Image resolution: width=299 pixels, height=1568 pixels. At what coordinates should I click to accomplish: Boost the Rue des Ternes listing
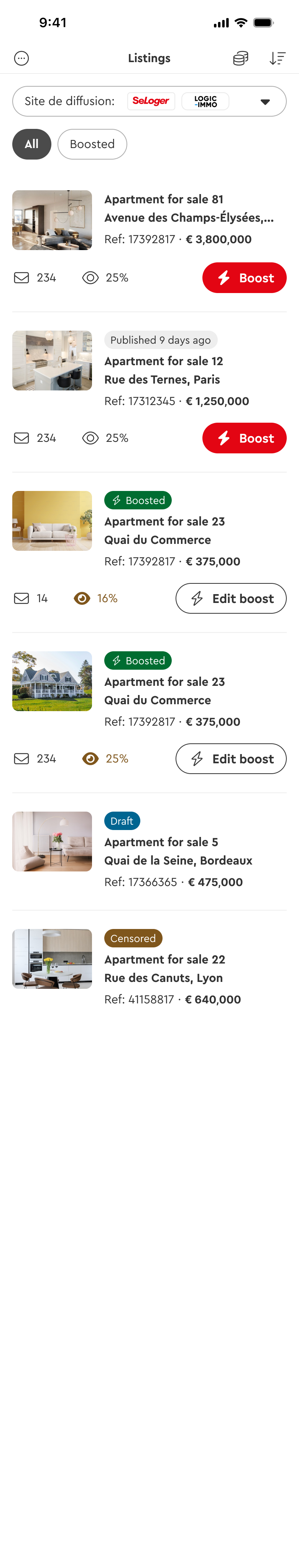pyautogui.click(x=244, y=438)
